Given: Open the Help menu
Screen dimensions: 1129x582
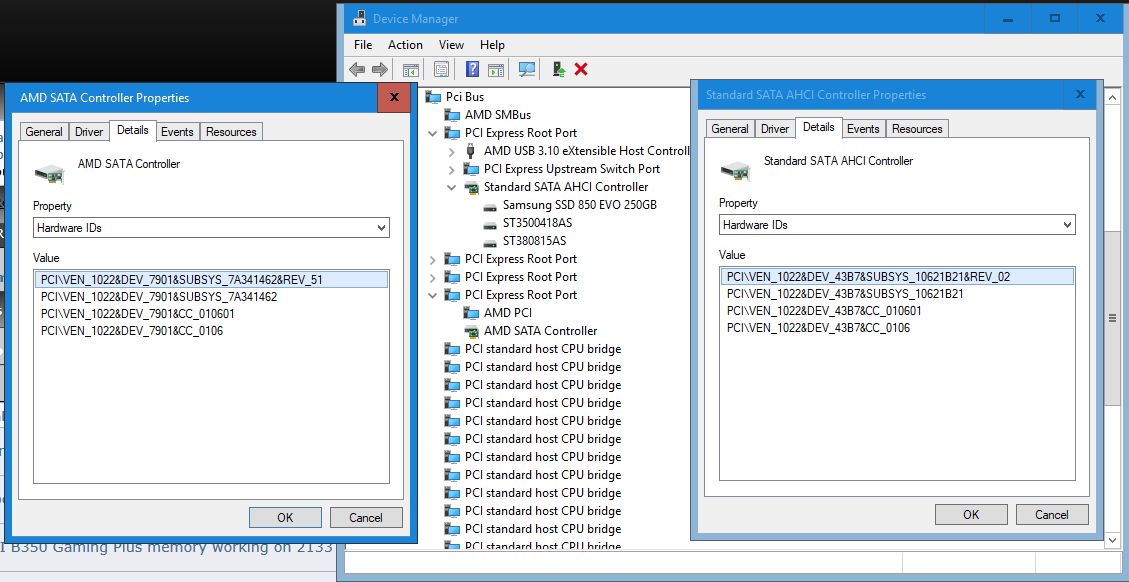Looking at the screenshot, I should coord(492,45).
